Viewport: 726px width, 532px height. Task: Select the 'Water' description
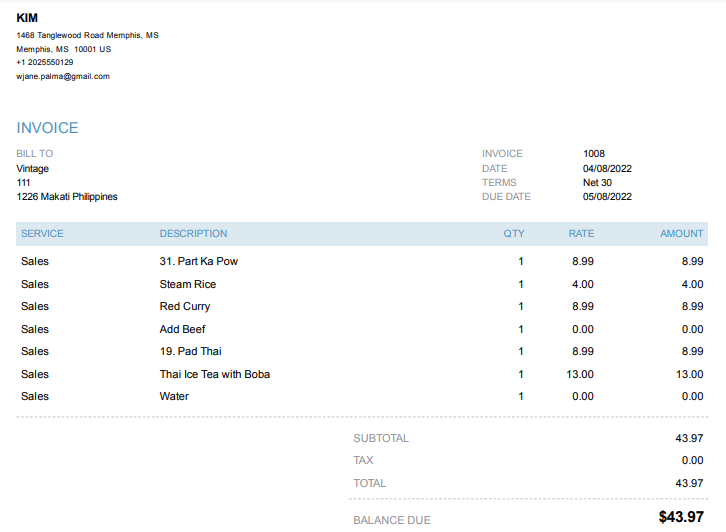(174, 396)
